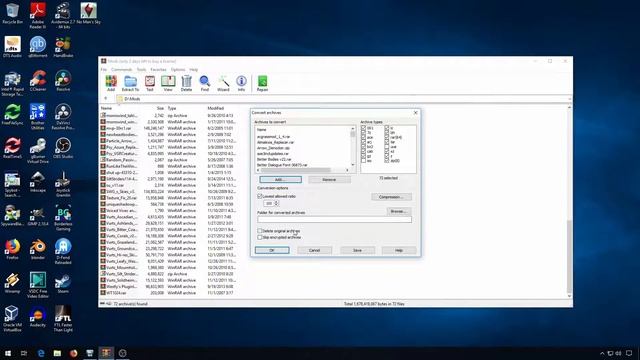Click the Info toolbar icon
This screenshot has width=640, height=360.
click(241, 83)
